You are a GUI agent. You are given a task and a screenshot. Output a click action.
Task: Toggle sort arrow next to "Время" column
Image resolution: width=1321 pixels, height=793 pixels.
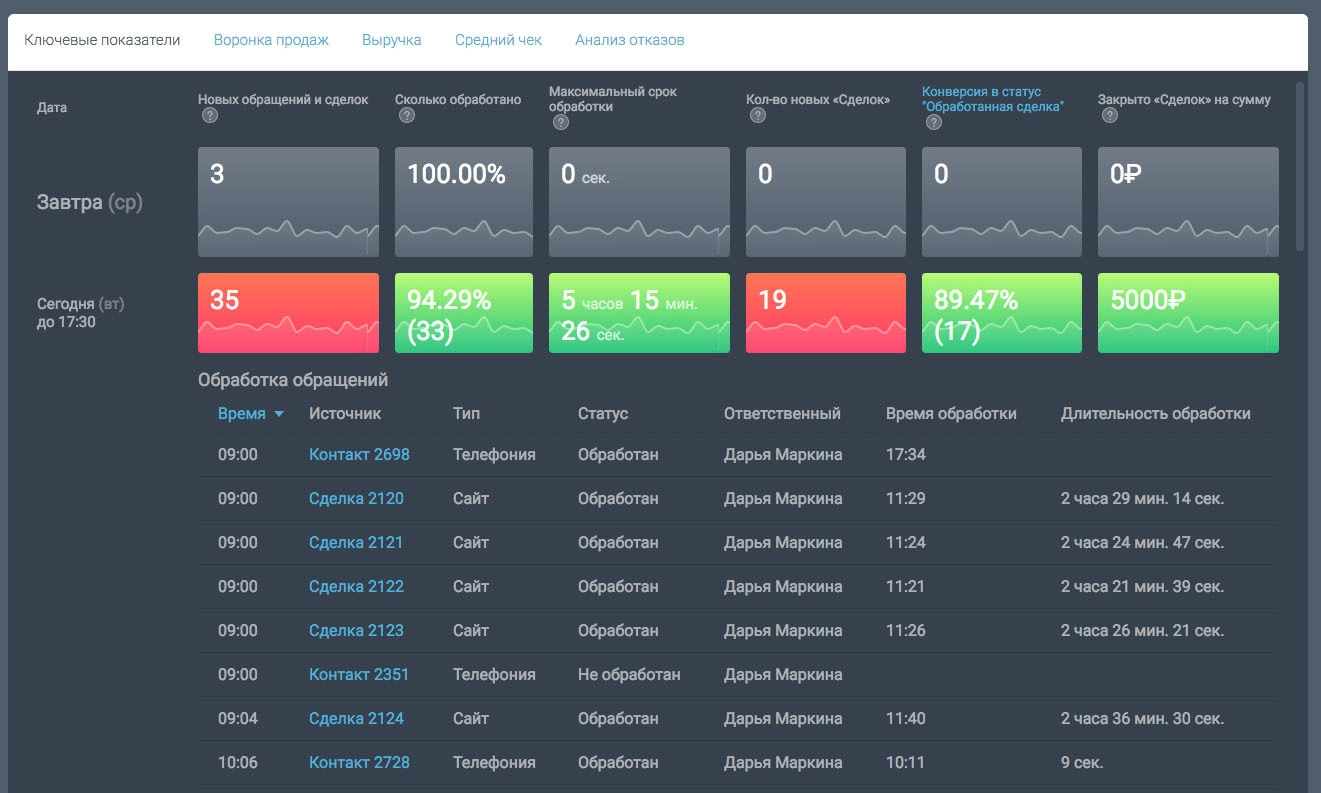[279, 414]
